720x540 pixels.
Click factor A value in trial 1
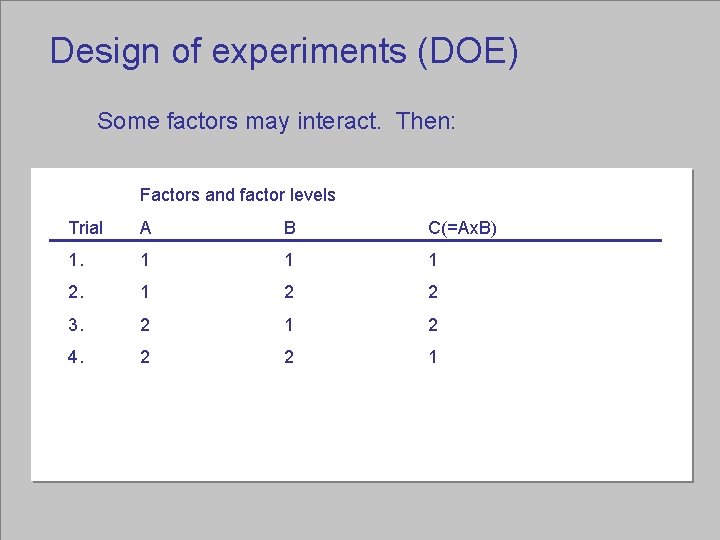pyautogui.click(x=145, y=260)
